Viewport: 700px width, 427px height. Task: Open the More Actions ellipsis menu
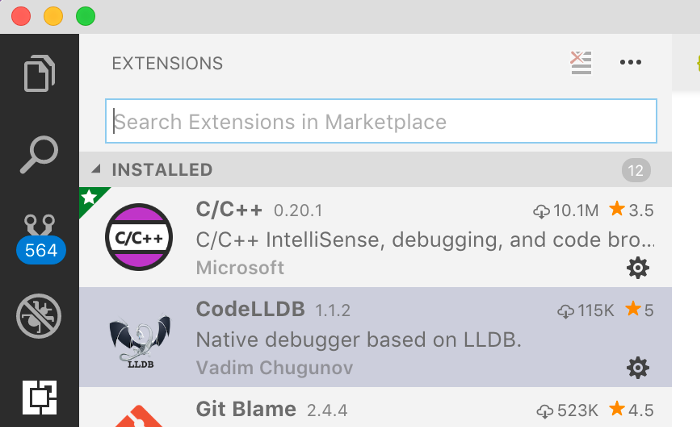630,62
